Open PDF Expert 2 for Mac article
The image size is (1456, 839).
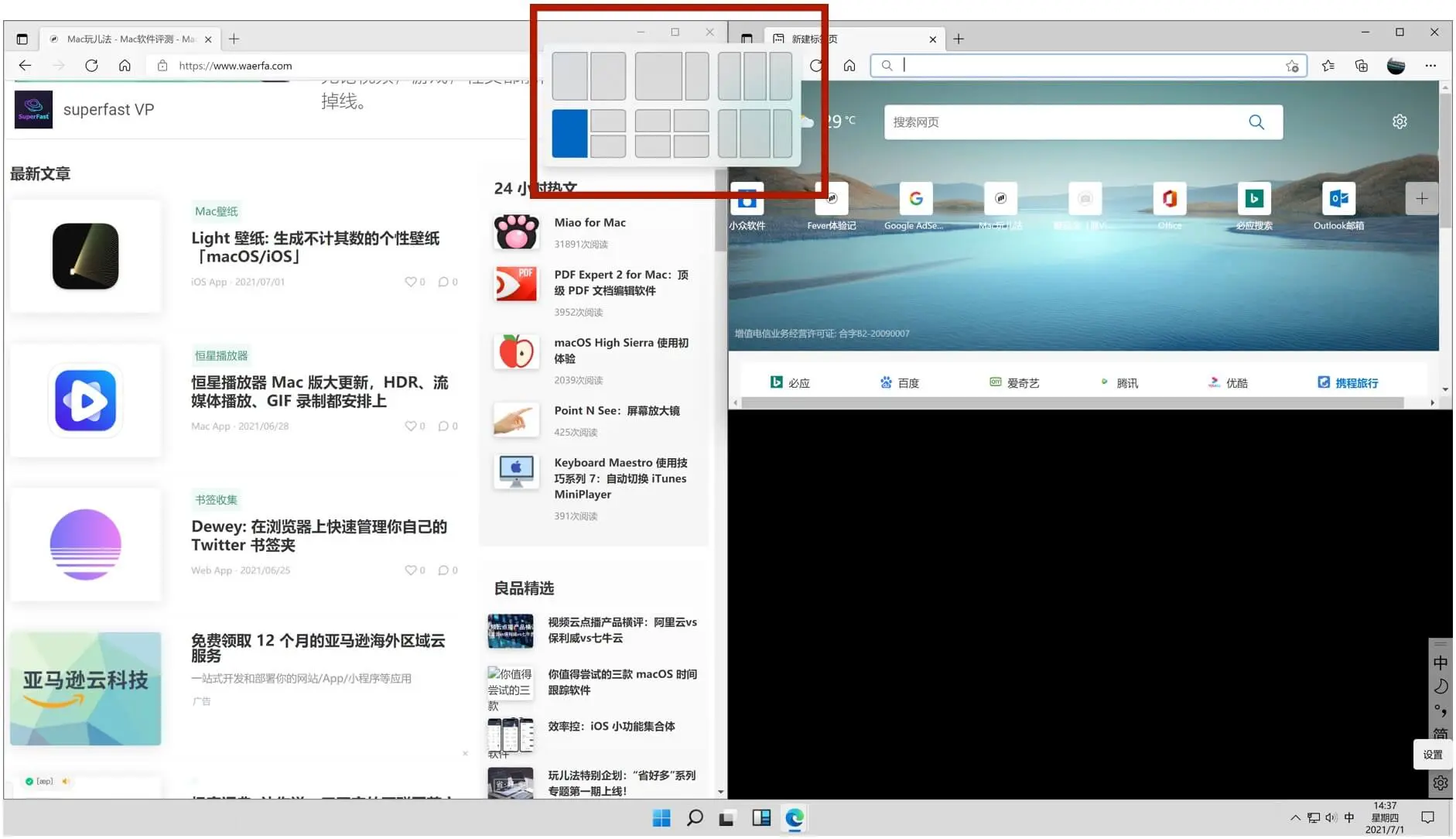pos(621,283)
